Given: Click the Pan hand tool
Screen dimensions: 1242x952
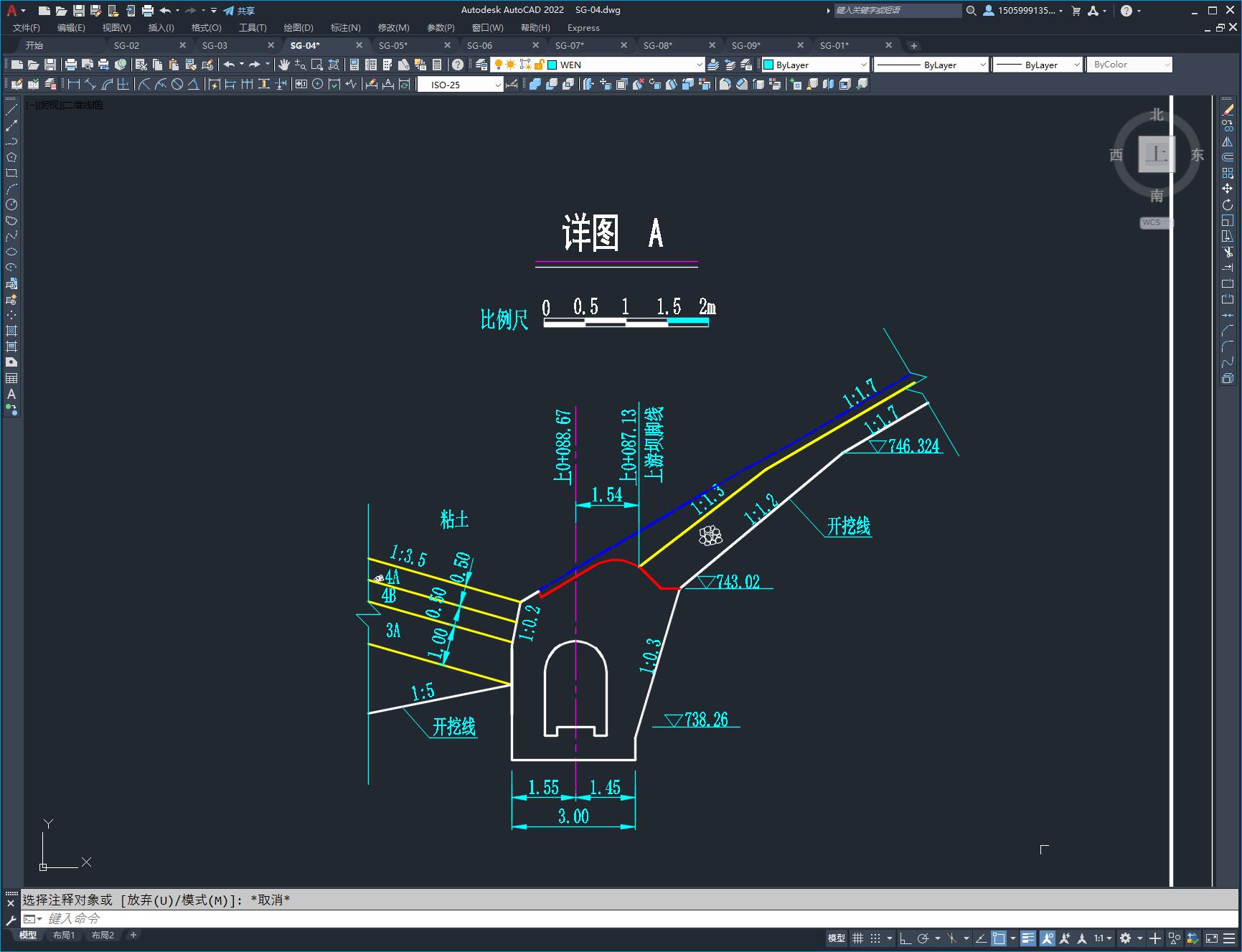Looking at the screenshot, I should point(284,65).
